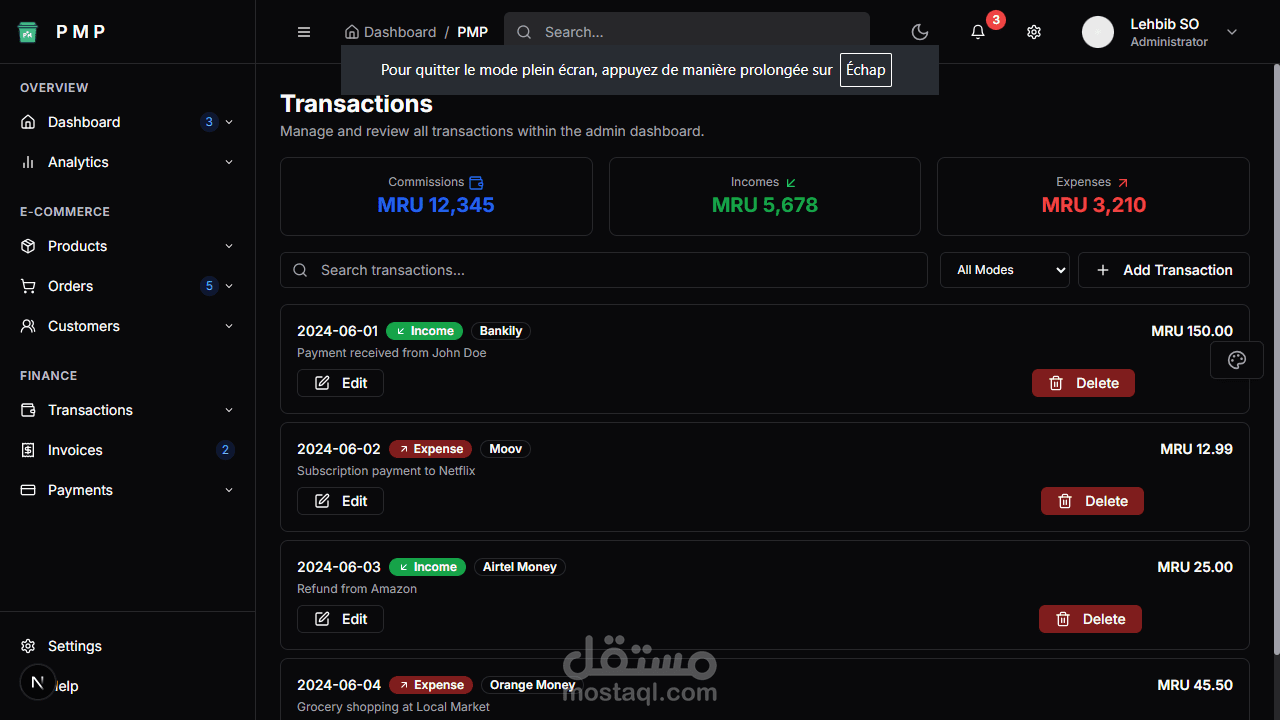Open Payments in the sidebar menu

coord(128,490)
